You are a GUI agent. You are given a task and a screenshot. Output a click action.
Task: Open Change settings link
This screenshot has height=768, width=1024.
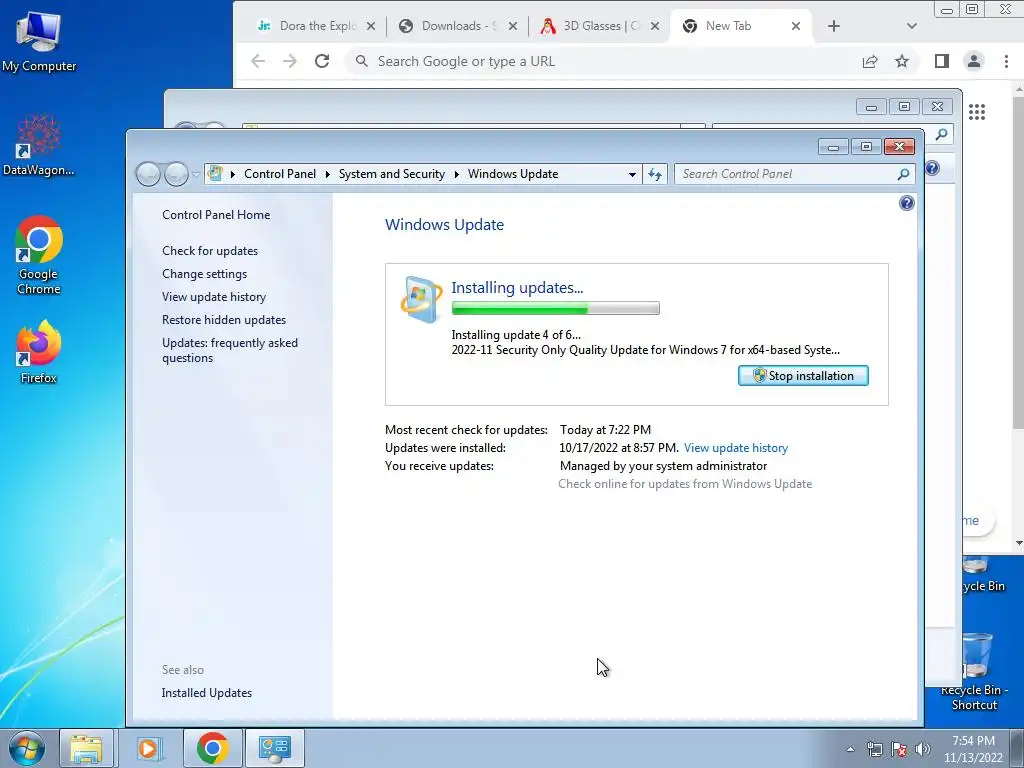pos(204,274)
